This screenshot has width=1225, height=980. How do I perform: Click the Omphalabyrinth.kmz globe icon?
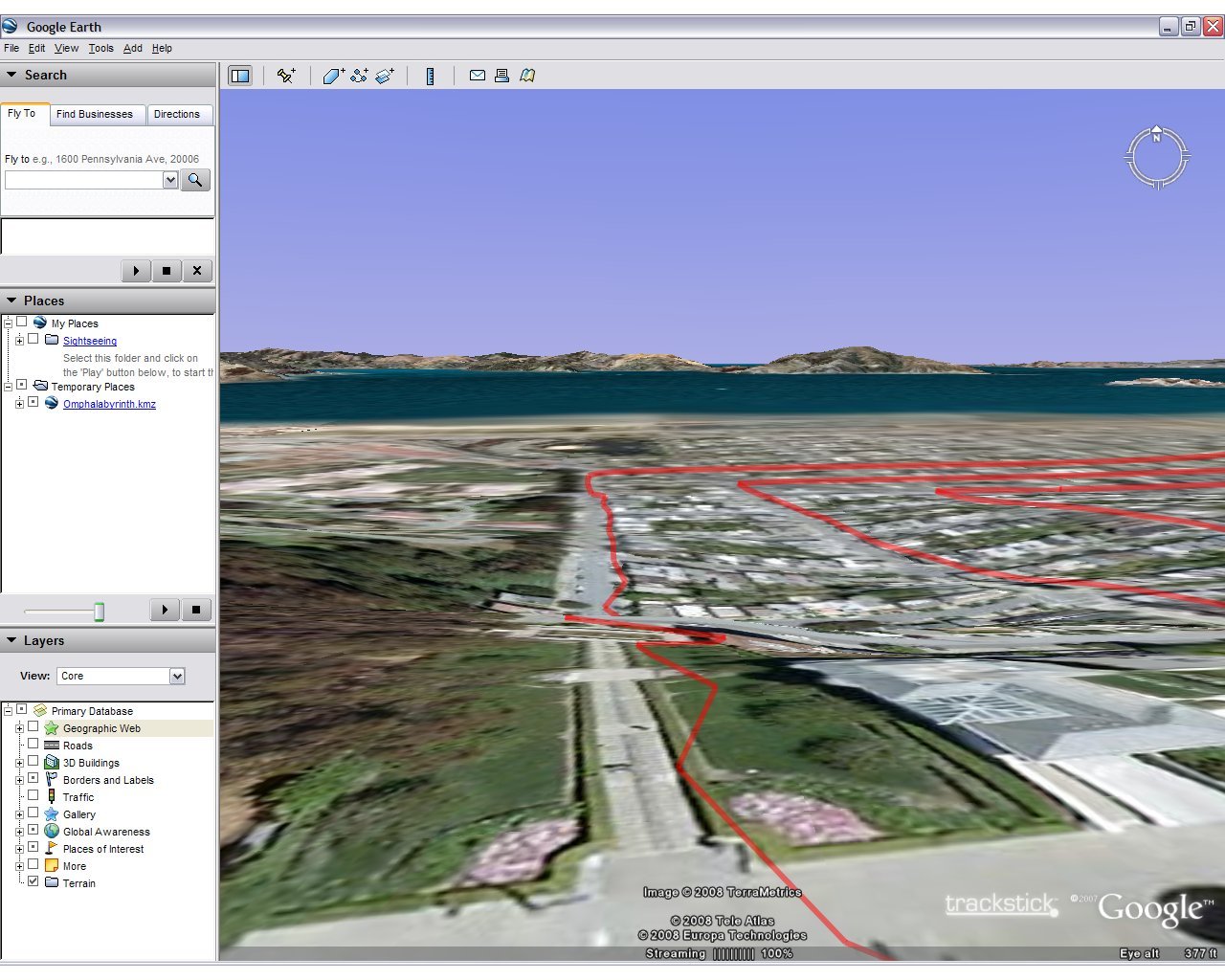[x=52, y=403]
